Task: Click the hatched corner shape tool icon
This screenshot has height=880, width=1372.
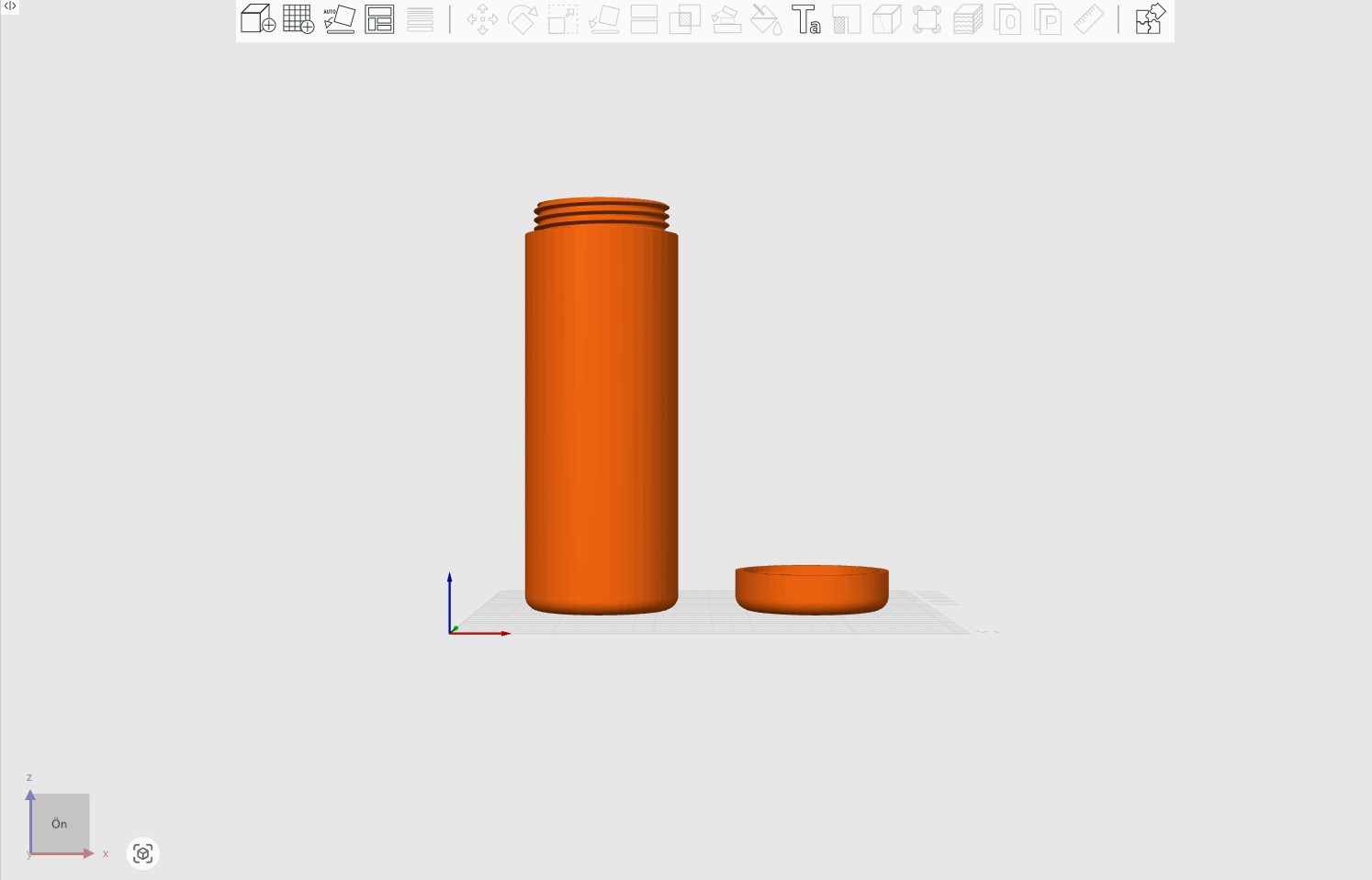Action: [847, 19]
